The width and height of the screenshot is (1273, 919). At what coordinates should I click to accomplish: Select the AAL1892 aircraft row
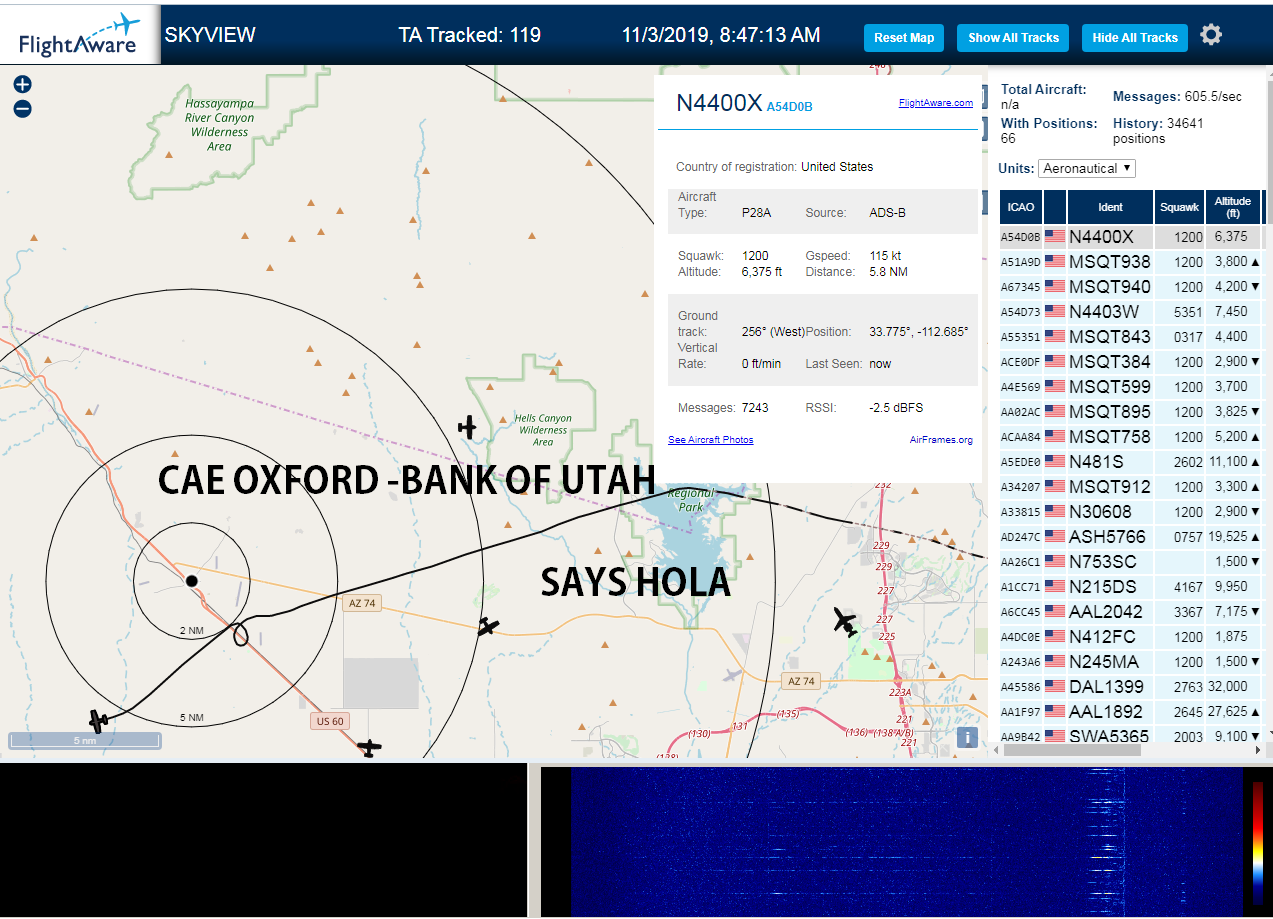tap(1131, 712)
